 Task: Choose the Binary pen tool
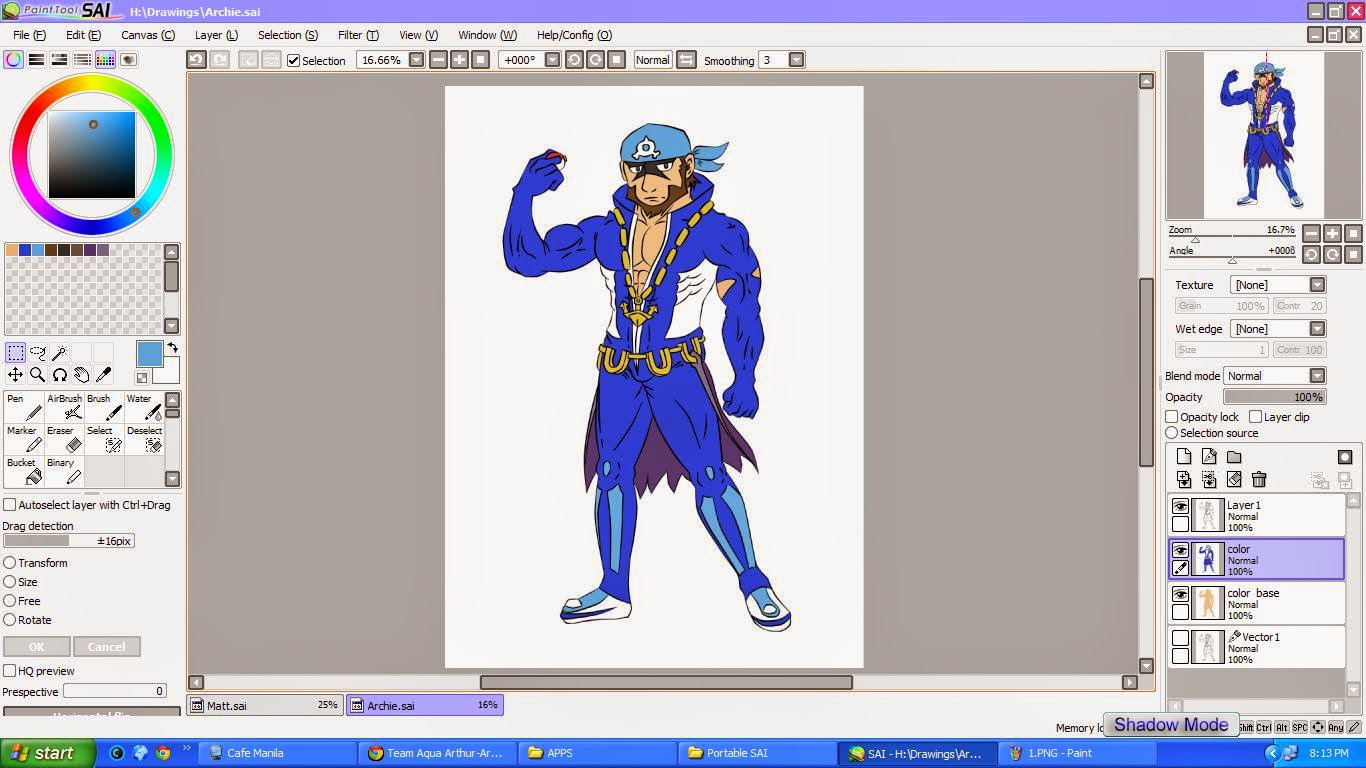(65, 471)
